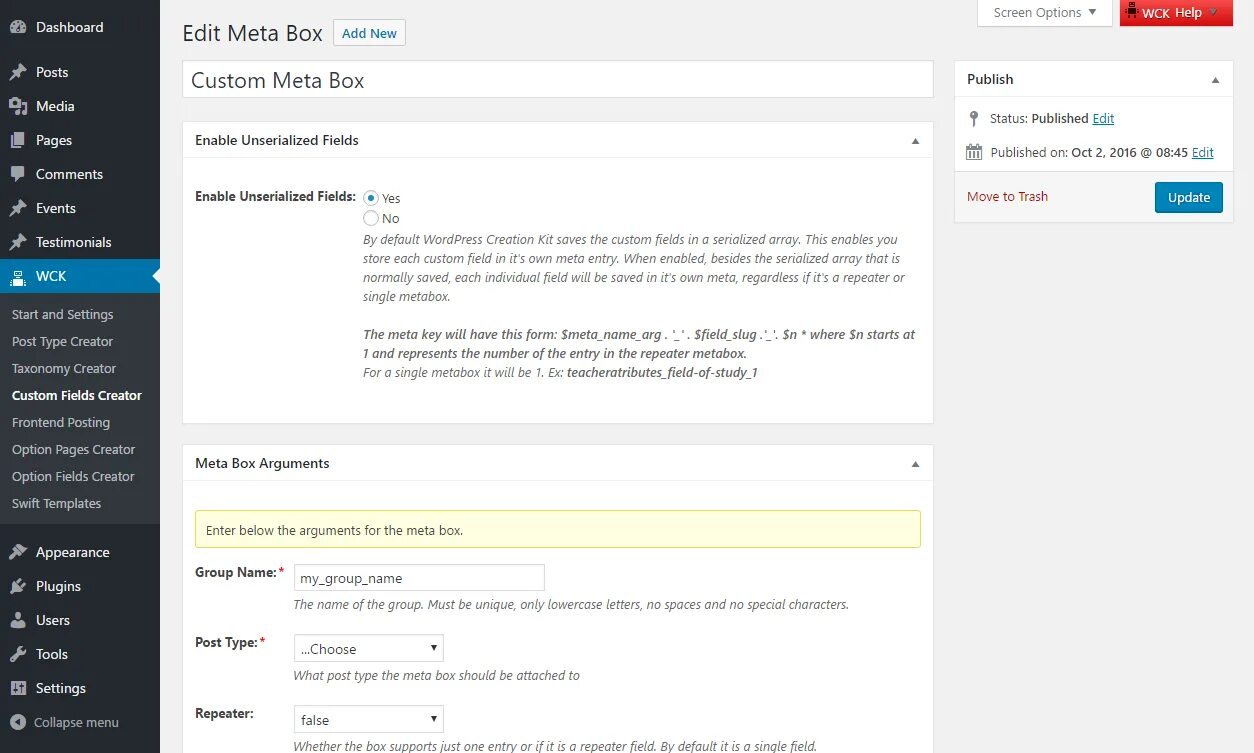Select Yes for Enable Unserialized Fields
Viewport: 1254px width, 753px height.
point(371,198)
